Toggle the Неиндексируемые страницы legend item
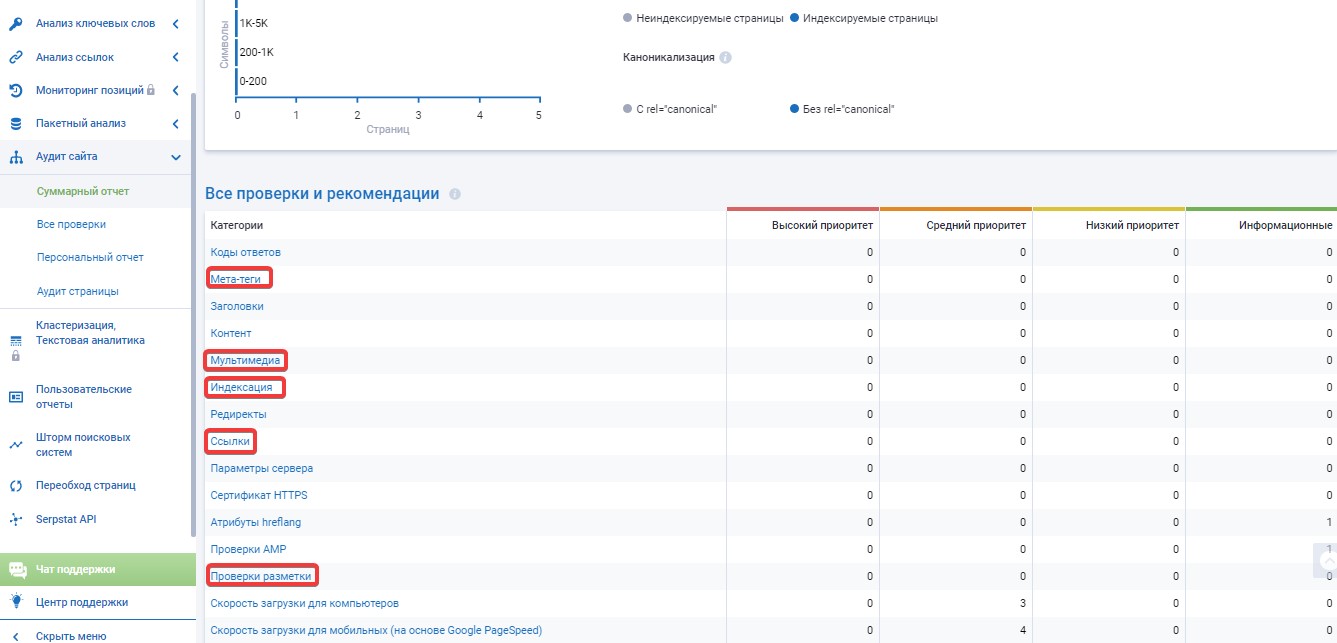 [702, 18]
